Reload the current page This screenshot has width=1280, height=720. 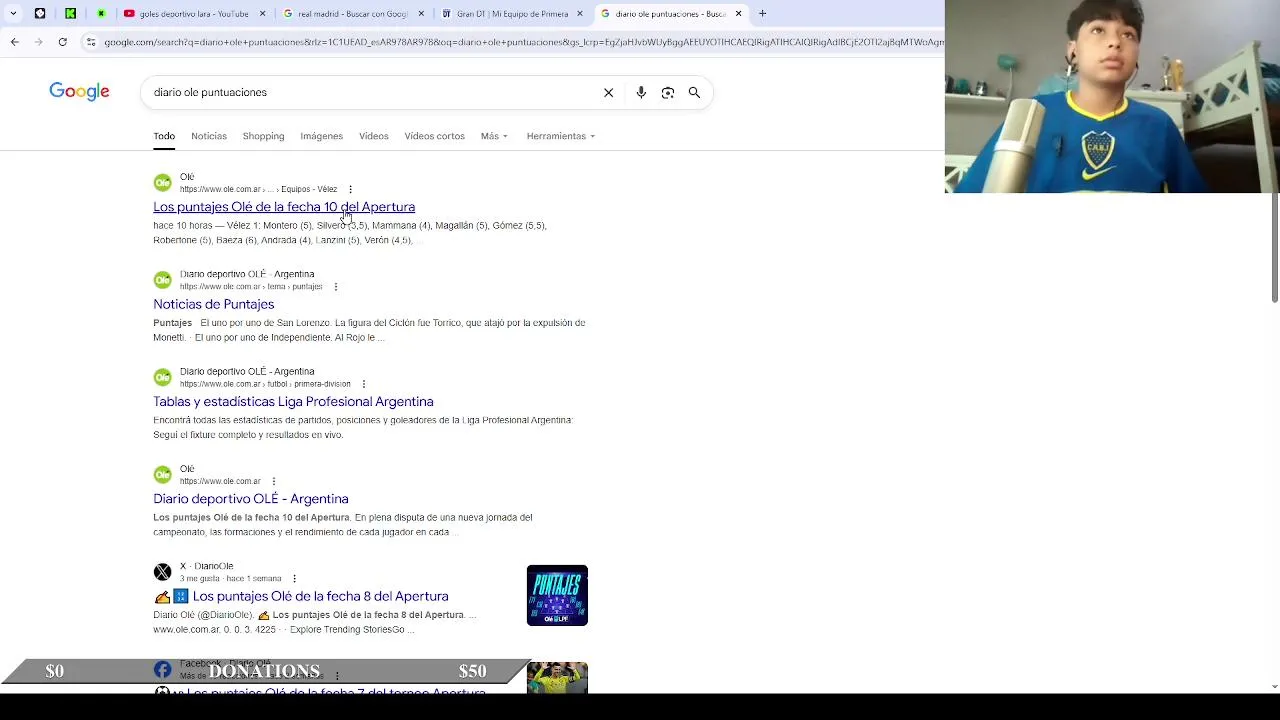pos(62,42)
